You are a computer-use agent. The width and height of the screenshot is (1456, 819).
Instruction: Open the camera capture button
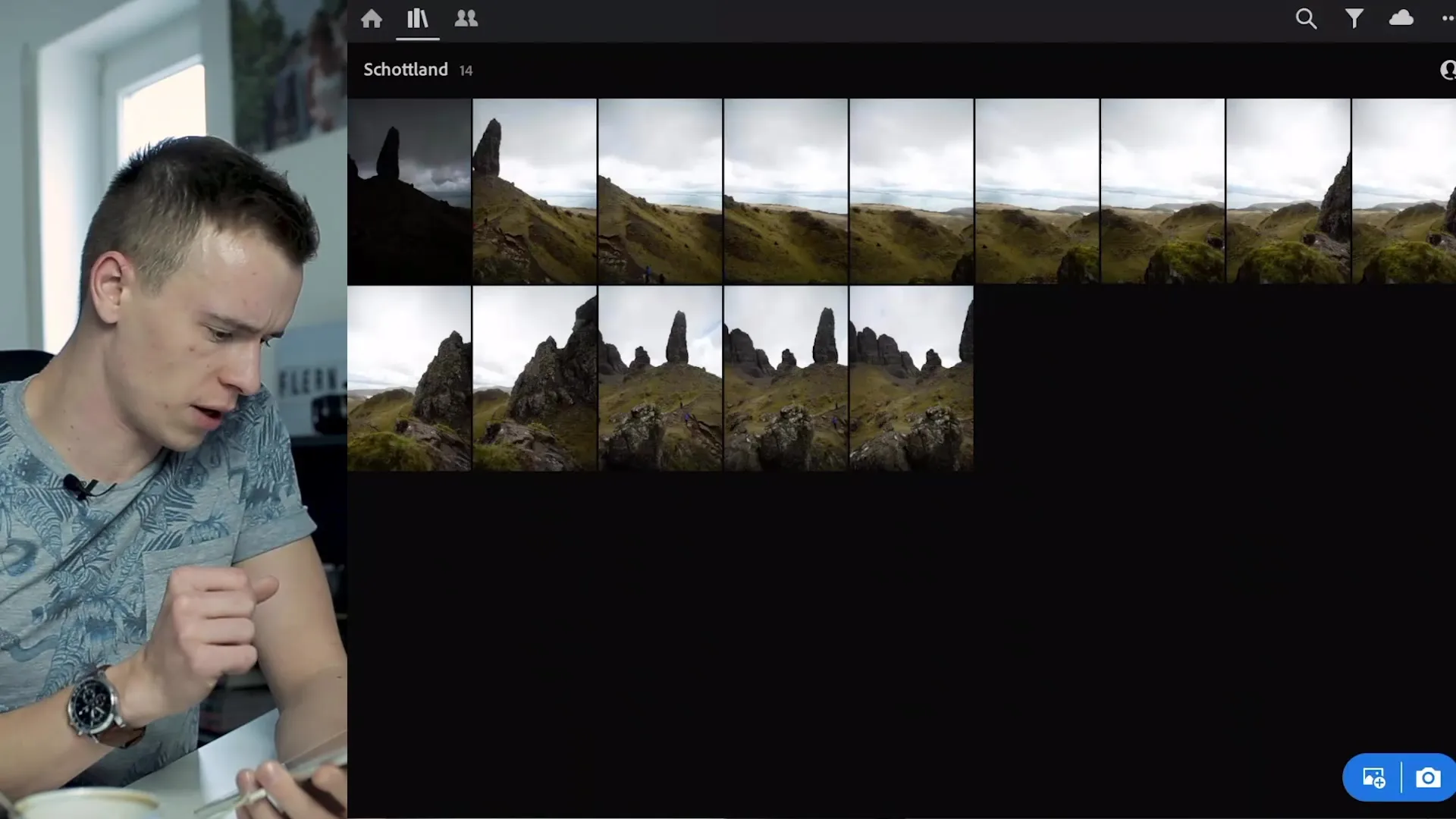tap(1428, 778)
